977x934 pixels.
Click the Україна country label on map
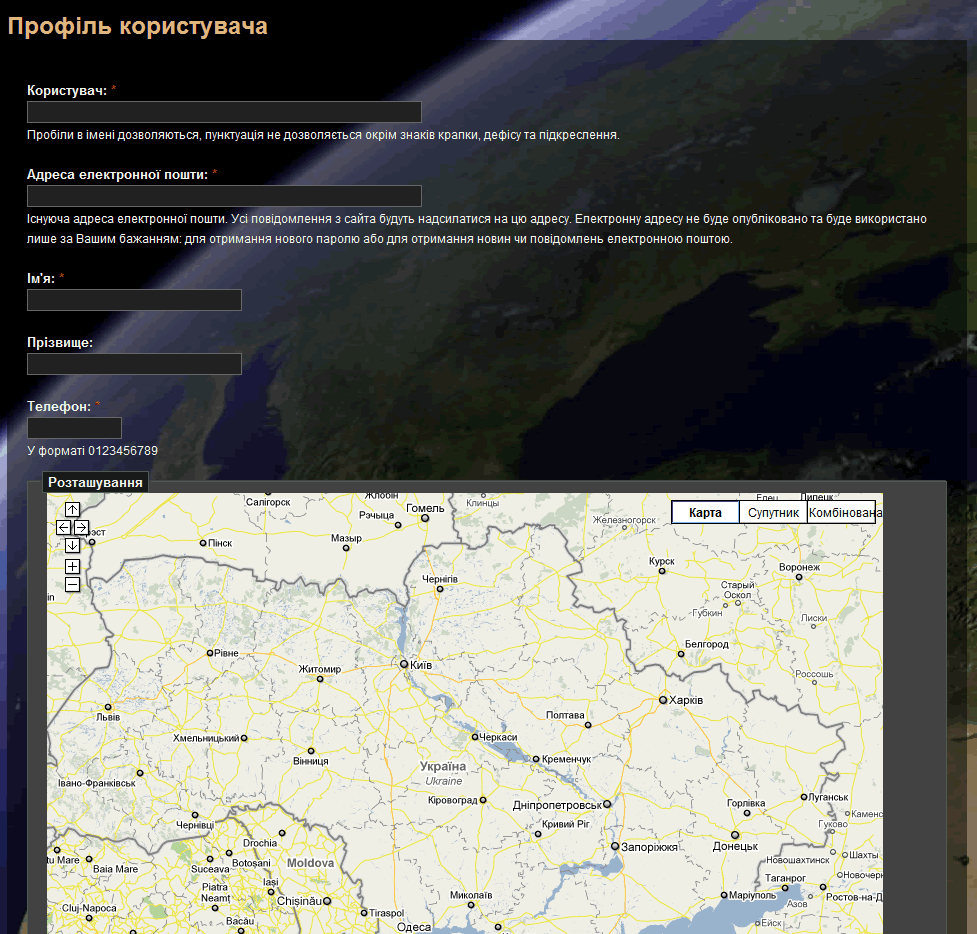click(x=443, y=766)
